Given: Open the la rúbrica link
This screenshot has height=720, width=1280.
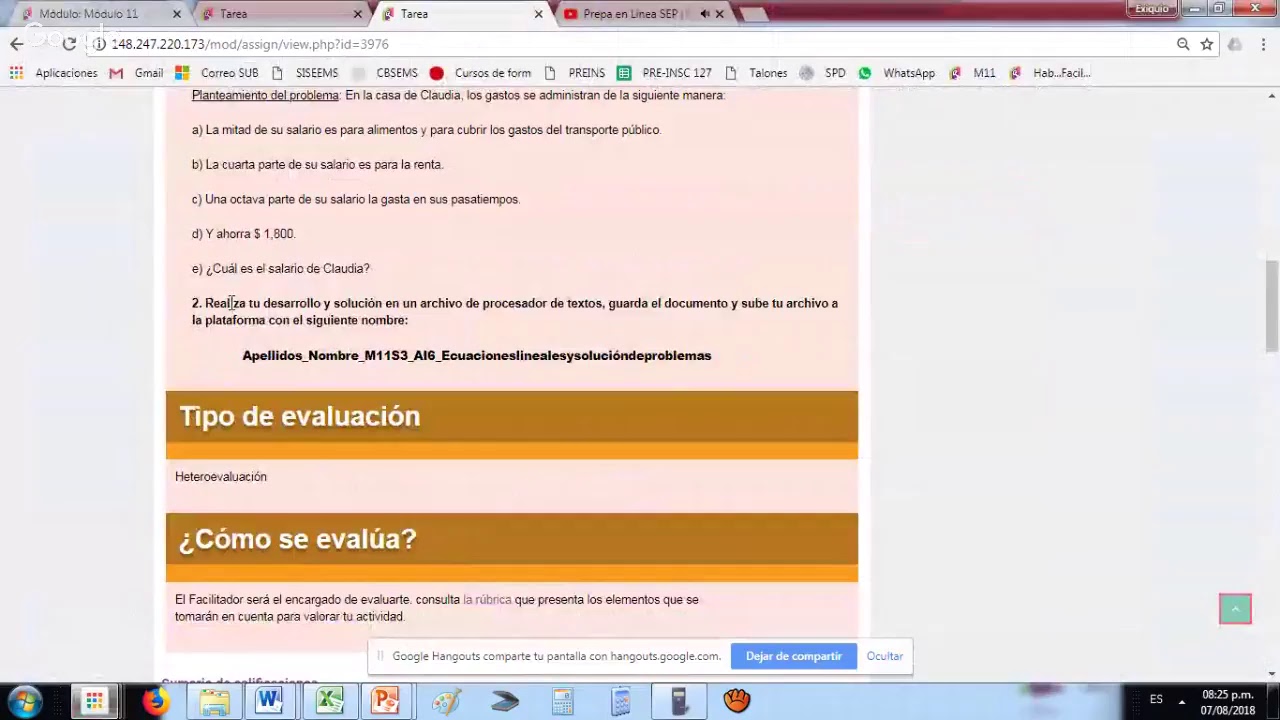Looking at the screenshot, I should coord(487,600).
